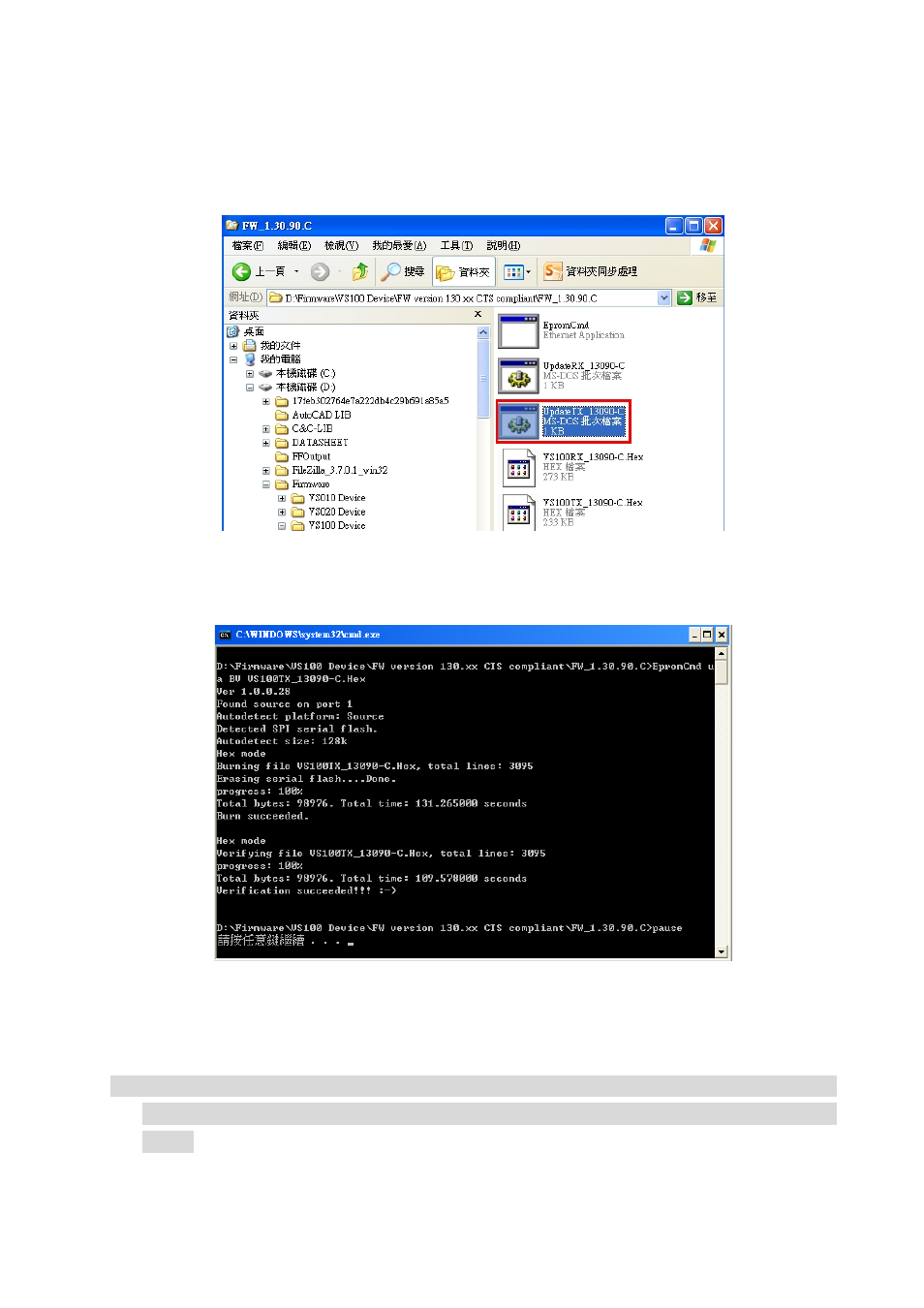Click cmd.exe scrollbar down arrow
The image size is (924, 1308).
[x=721, y=952]
